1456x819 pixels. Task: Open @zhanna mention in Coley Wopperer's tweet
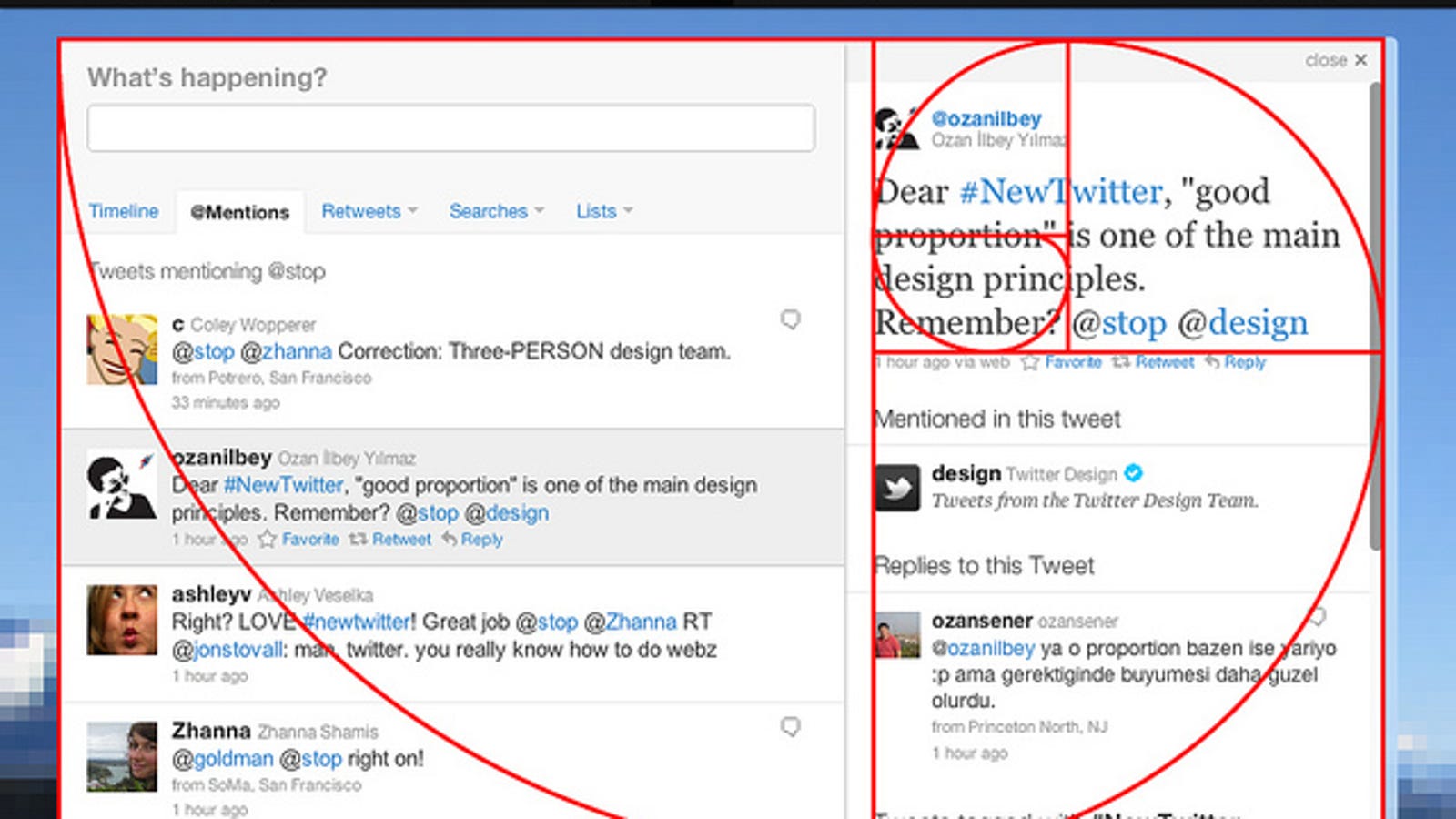286,351
